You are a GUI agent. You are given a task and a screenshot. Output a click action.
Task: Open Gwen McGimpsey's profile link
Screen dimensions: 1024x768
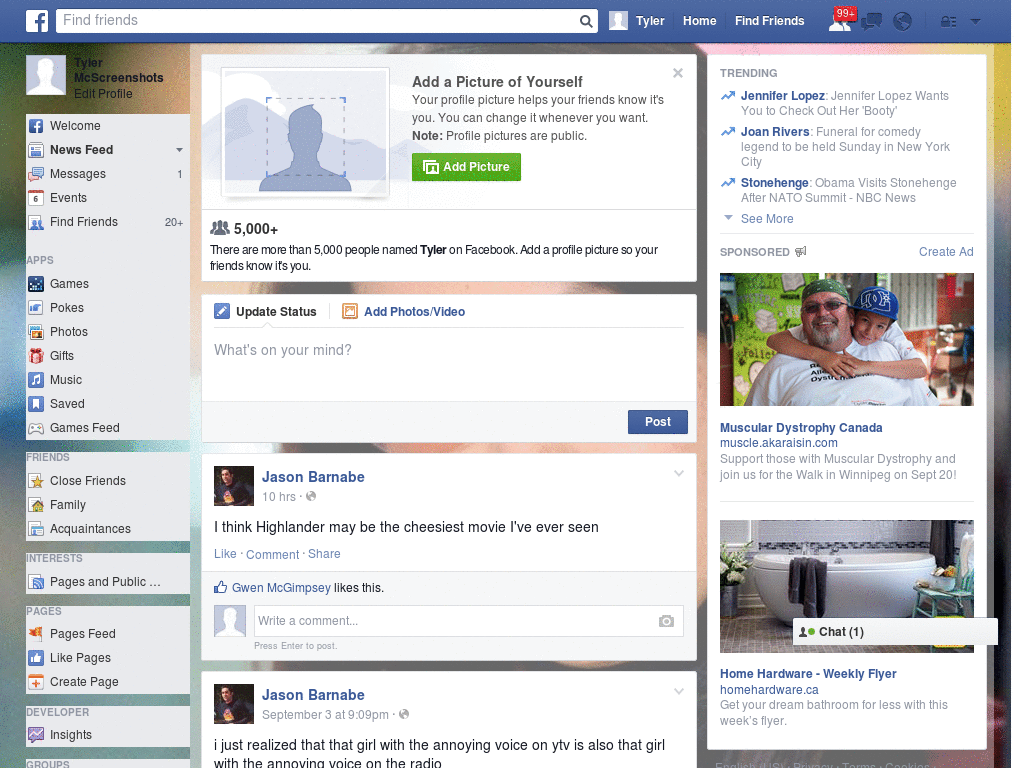tap(281, 588)
